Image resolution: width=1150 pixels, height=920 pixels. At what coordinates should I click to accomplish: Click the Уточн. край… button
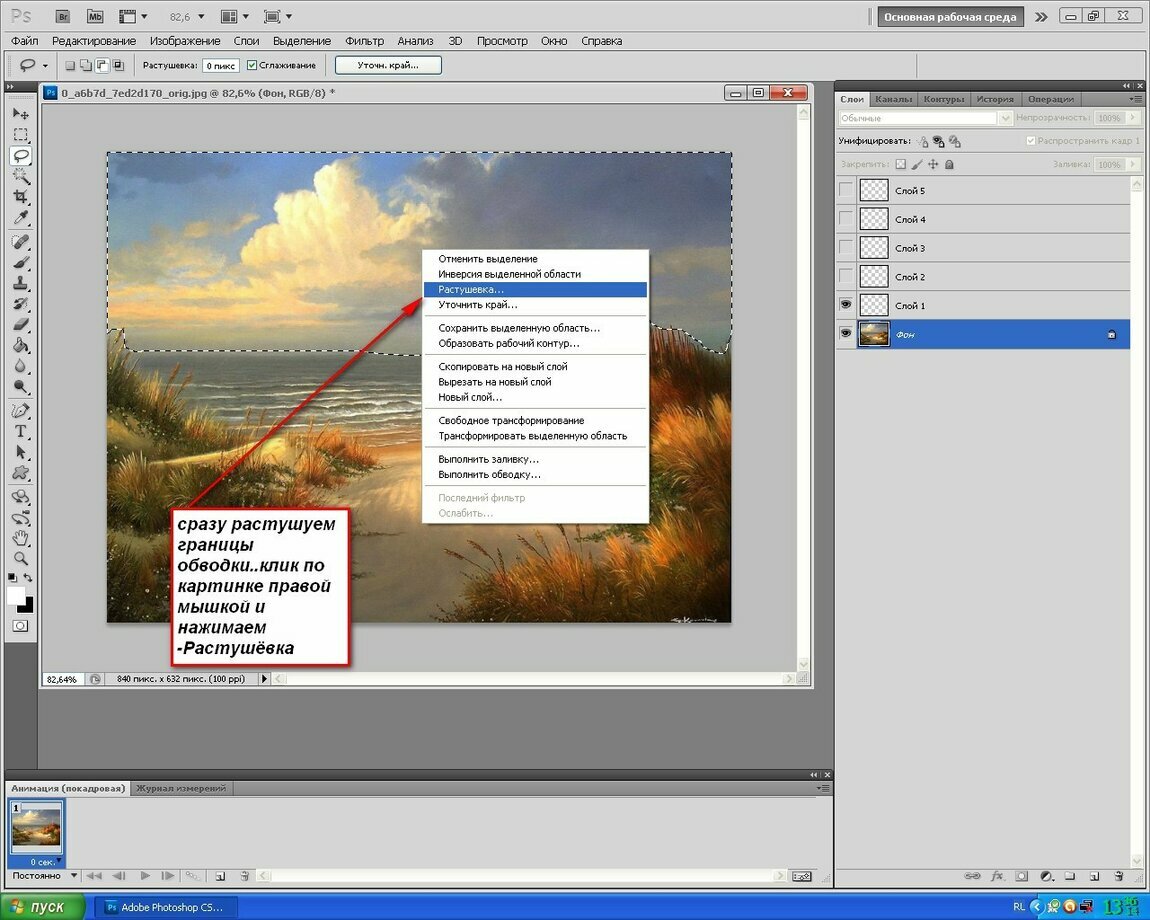click(388, 65)
